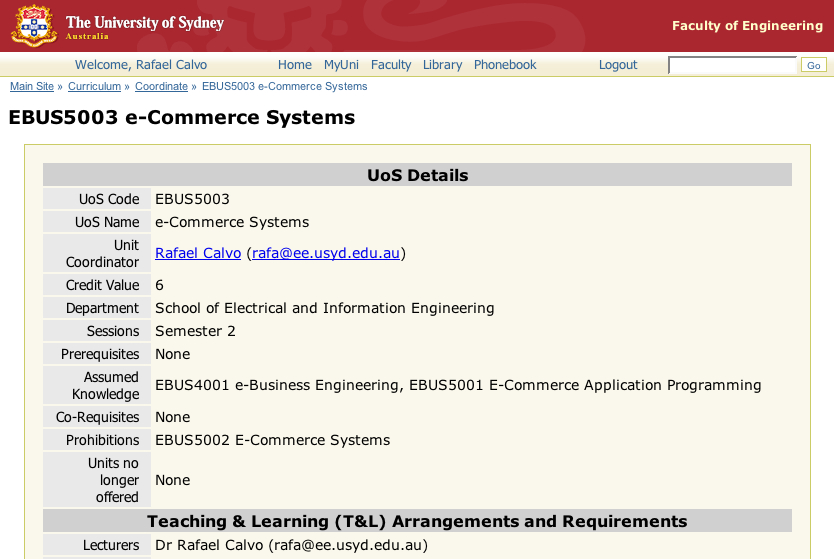
Task: Open MyUni from the navigation bar
Action: (341, 65)
